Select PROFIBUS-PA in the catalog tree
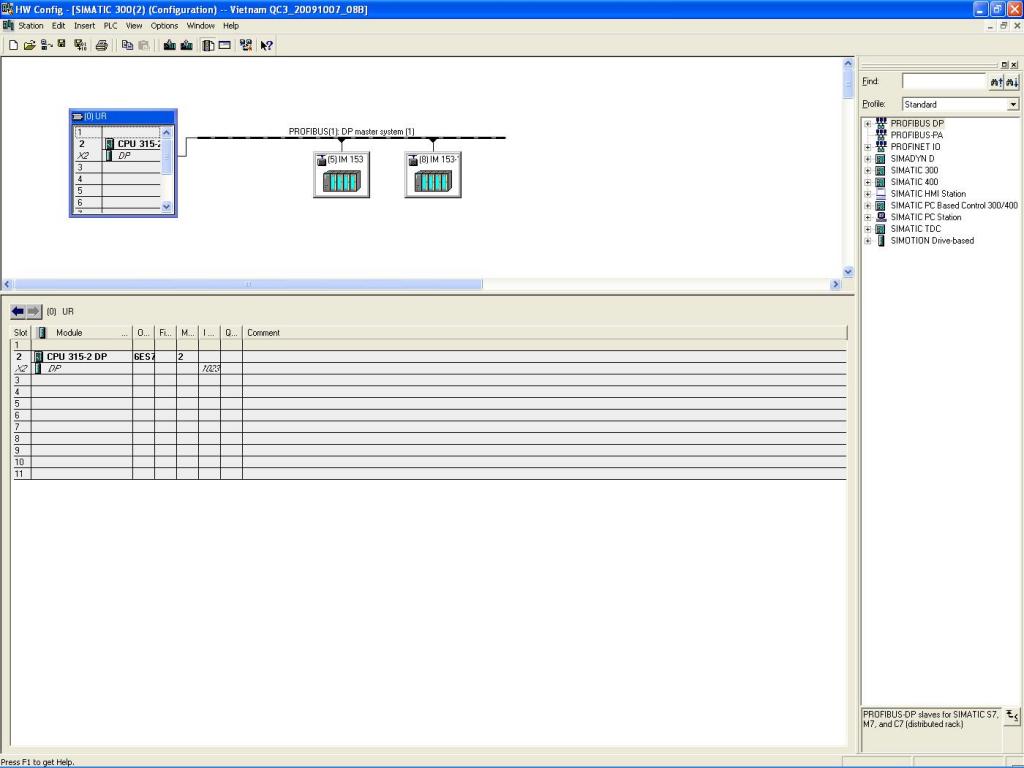The width and height of the screenshot is (1024, 768). coord(916,135)
